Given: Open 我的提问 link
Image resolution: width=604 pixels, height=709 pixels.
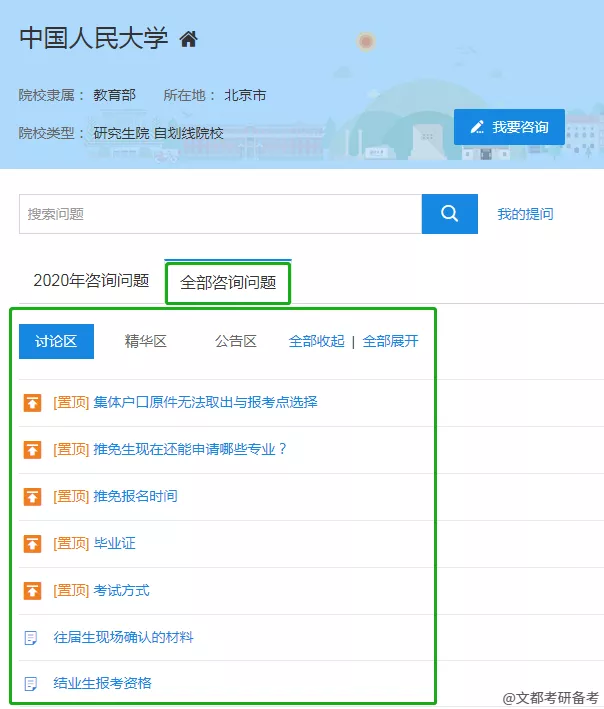Looking at the screenshot, I should (525, 214).
